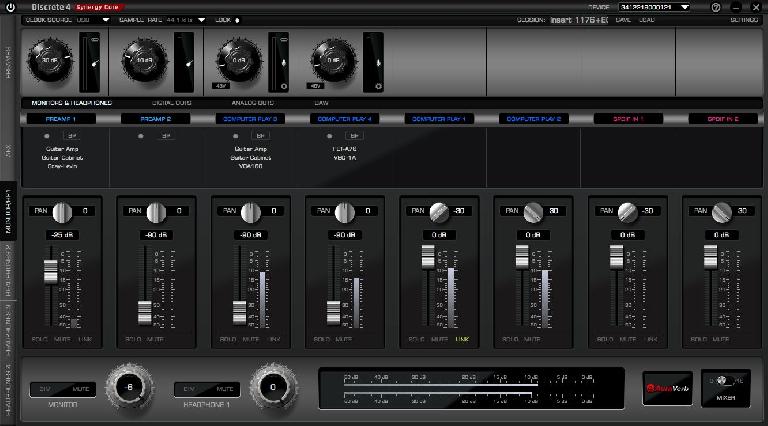Click round icon at bottom of third preamp meter

click(284, 86)
